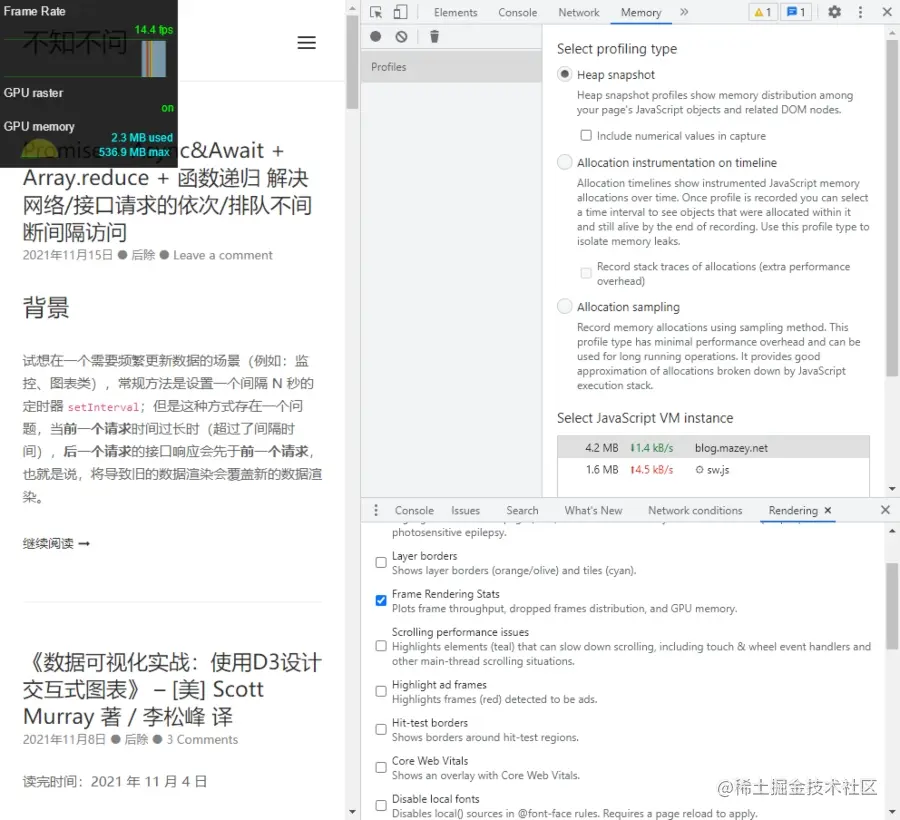Switch to the Network tab
900x820 pixels.
tap(579, 13)
